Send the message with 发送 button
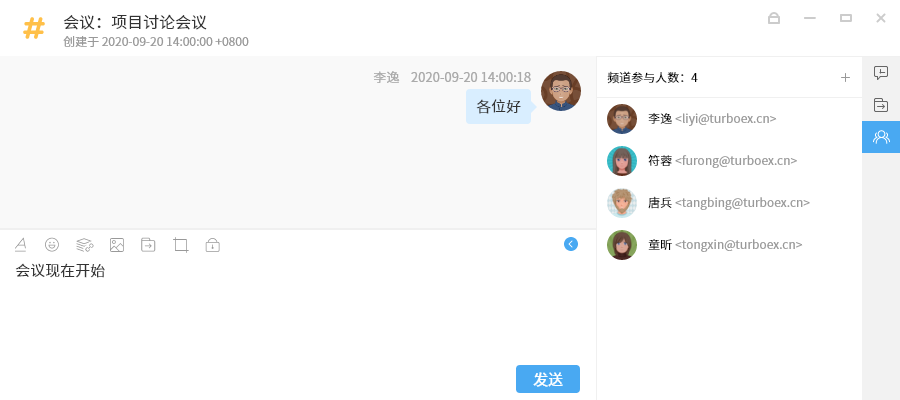Screen dimensions: 900x400 548,379
